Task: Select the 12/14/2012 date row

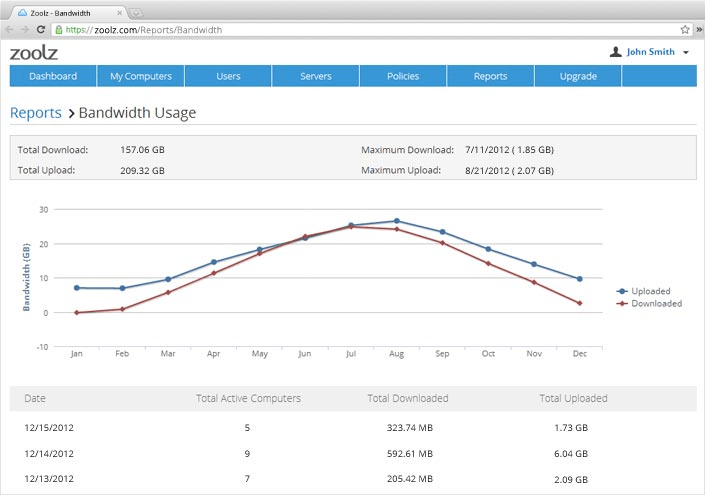Action: click(353, 454)
